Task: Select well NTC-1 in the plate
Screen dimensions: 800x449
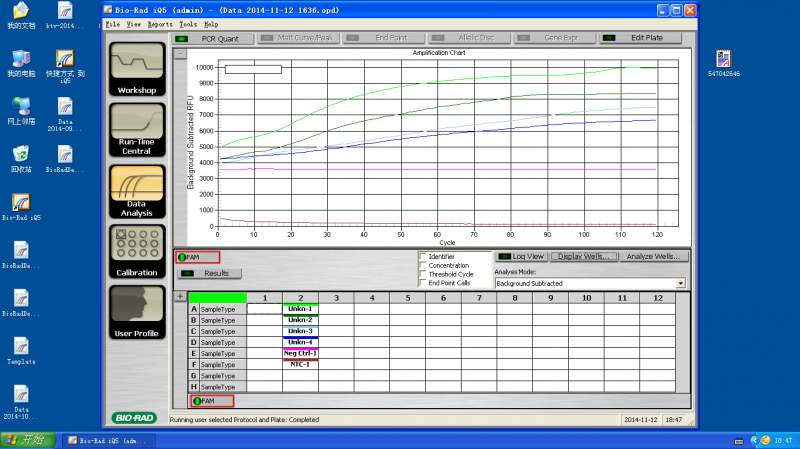Action: 300,364
